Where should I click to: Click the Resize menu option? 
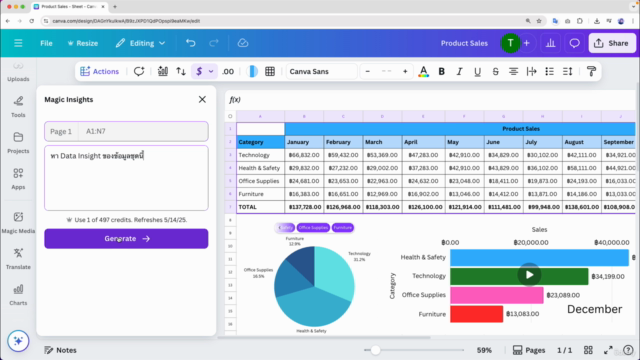click(x=82, y=43)
